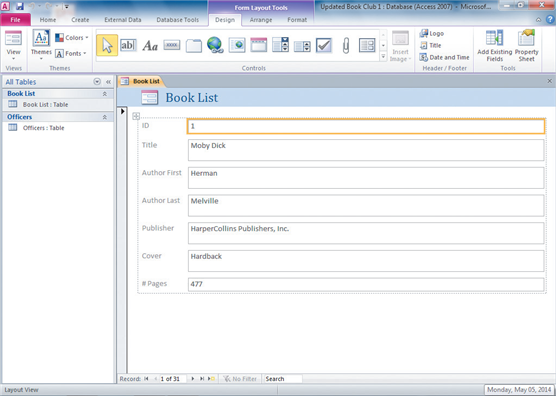Collapse the Officers group in navigation pane
The height and width of the screenshot is (396, 556).
[105, 117]
